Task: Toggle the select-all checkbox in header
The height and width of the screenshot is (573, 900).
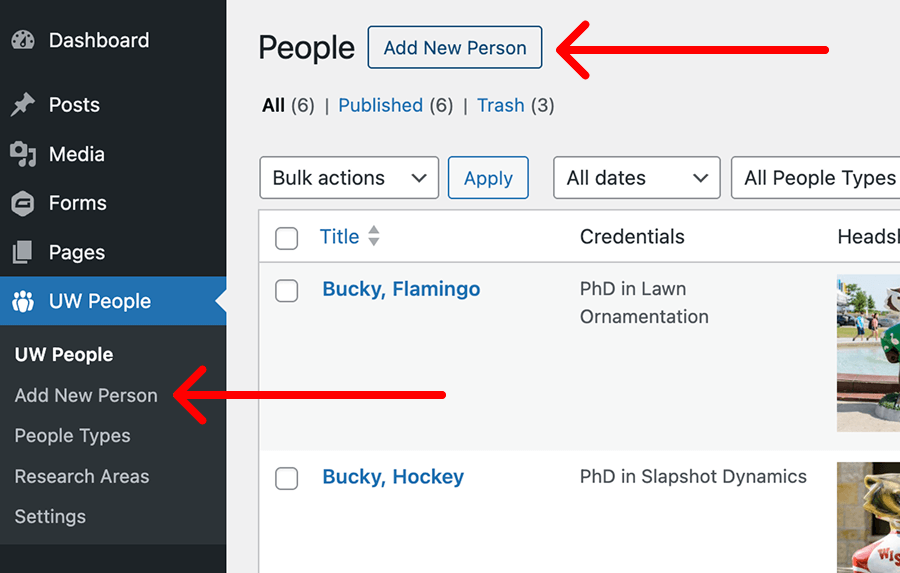Action: tap(287, 238)
